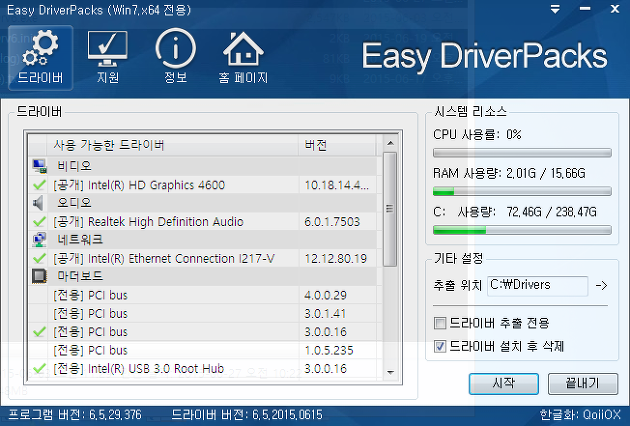Check the PCI bus 1.0.5.235 driver row

[202, 350]
